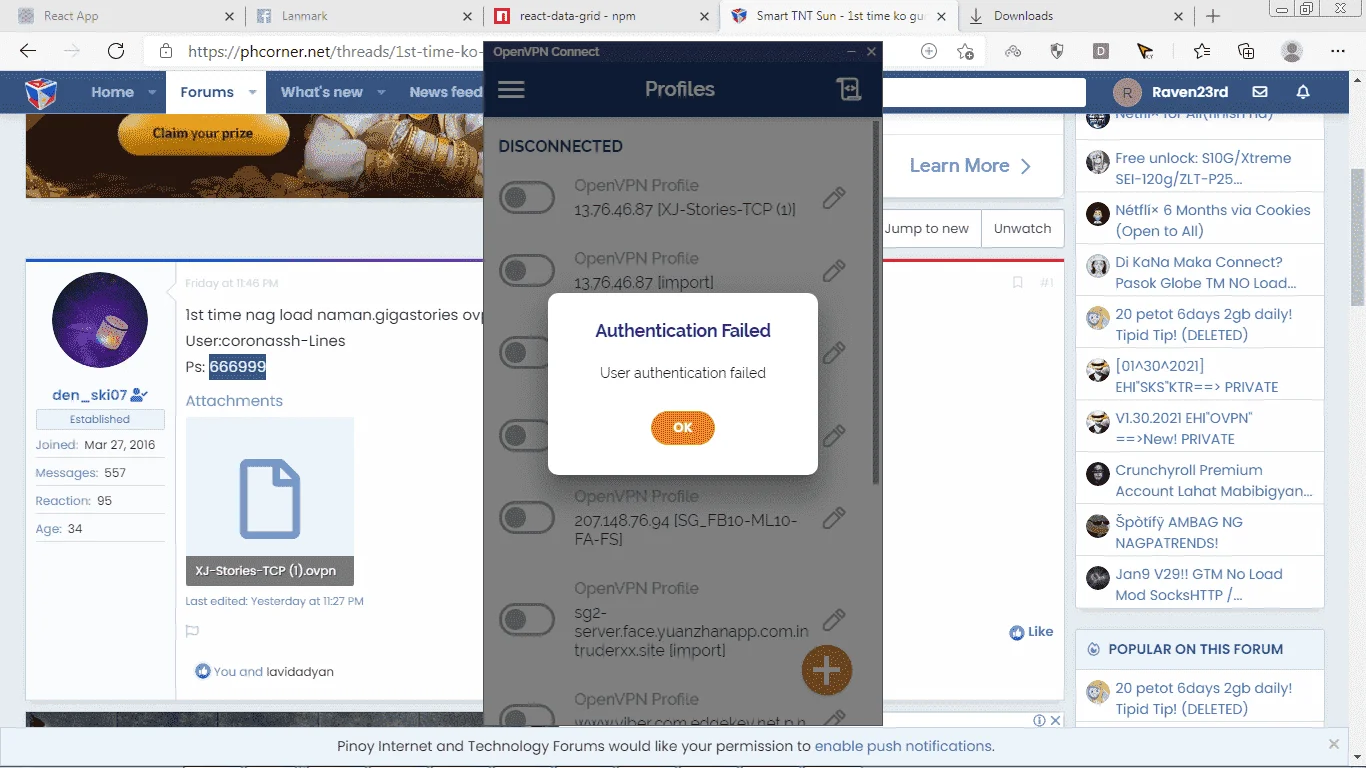Reload the page in the browser
Screen dimensions: 1366x768
[116, 51]
